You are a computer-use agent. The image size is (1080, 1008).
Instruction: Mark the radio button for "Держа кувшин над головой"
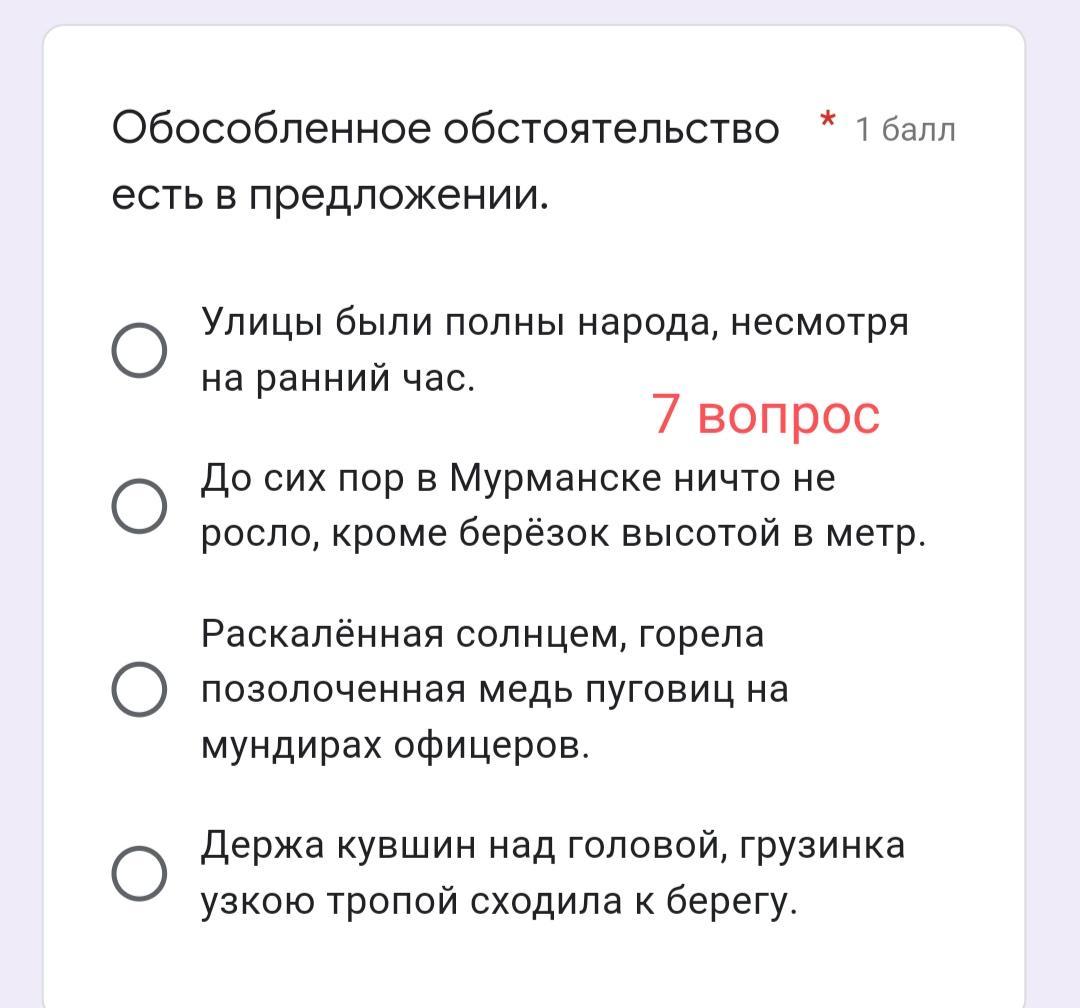(139, 873)
